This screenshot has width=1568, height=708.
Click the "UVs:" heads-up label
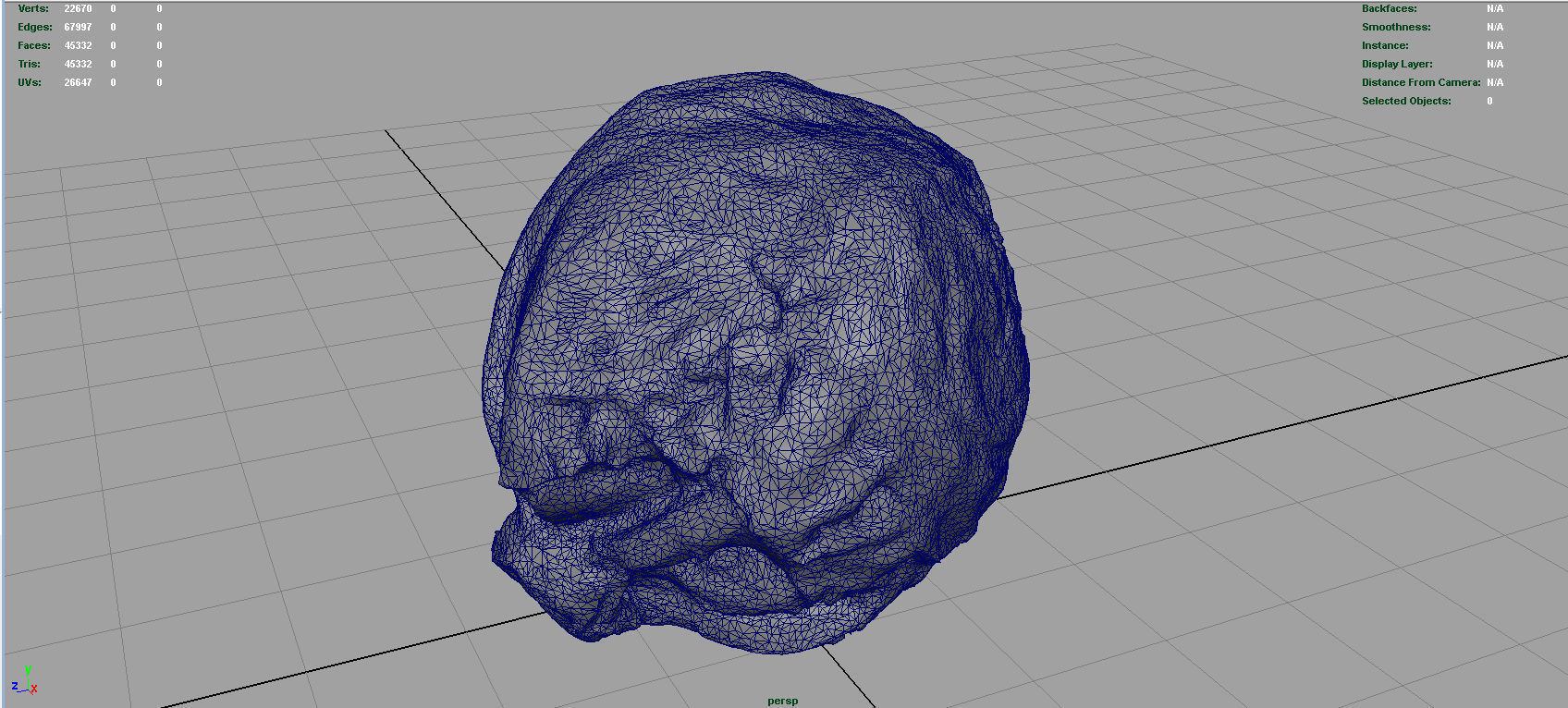30,82
